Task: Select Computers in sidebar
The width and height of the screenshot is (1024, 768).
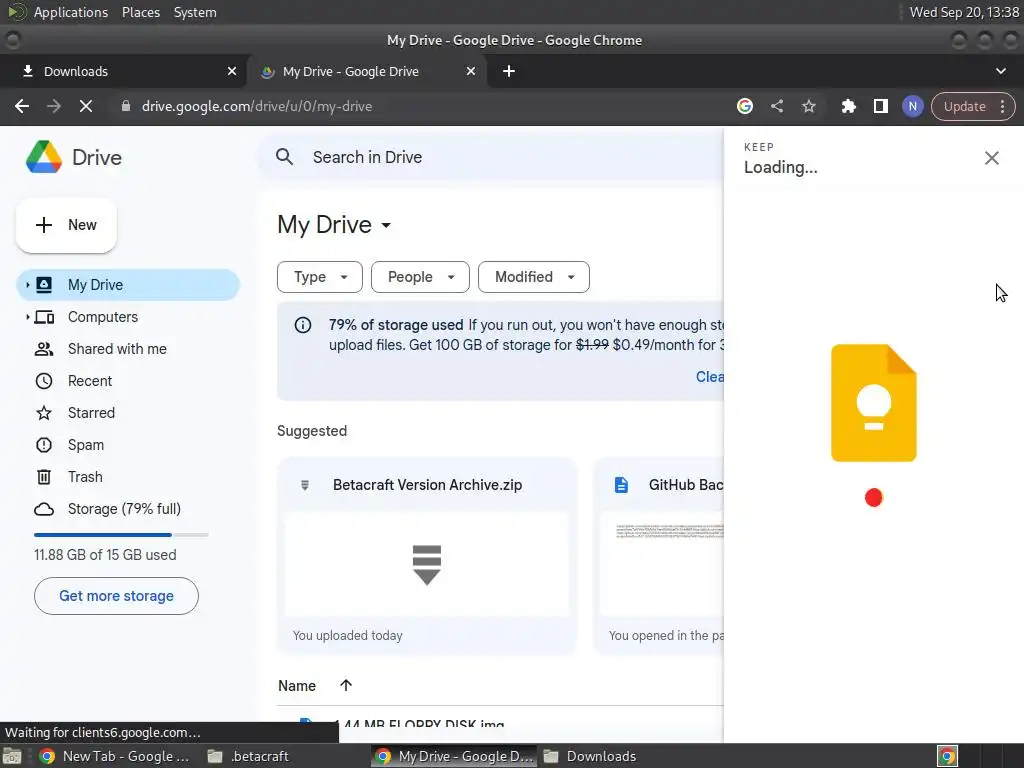Action: pos(128,317)
